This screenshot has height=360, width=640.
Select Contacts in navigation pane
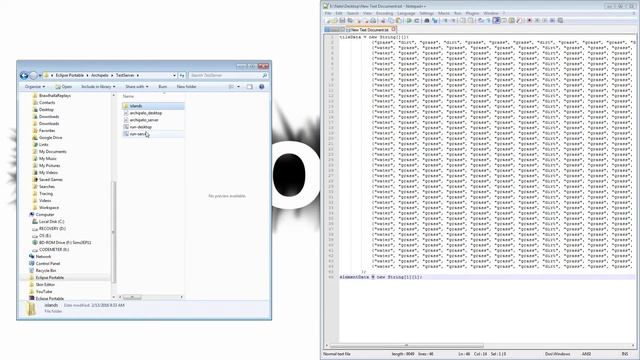click(47, 102)
